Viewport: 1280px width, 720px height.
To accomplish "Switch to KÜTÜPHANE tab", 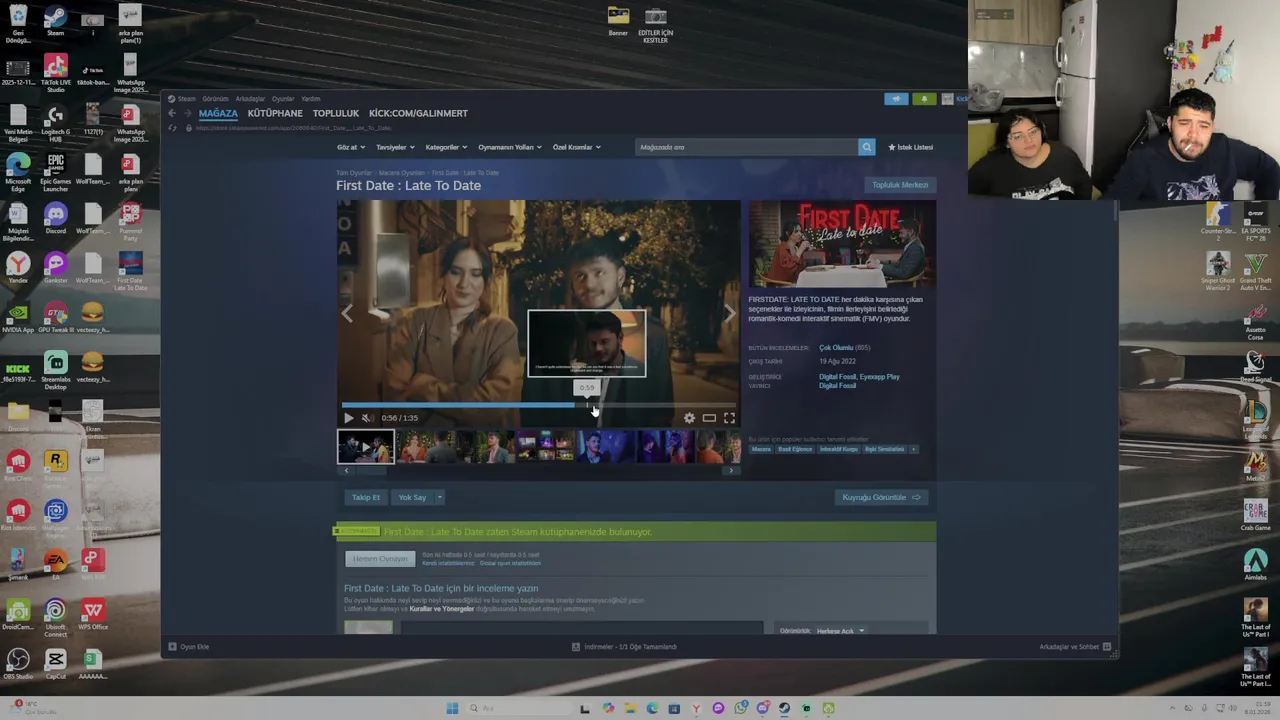I will pyautogui.click(x=275, y=113).
